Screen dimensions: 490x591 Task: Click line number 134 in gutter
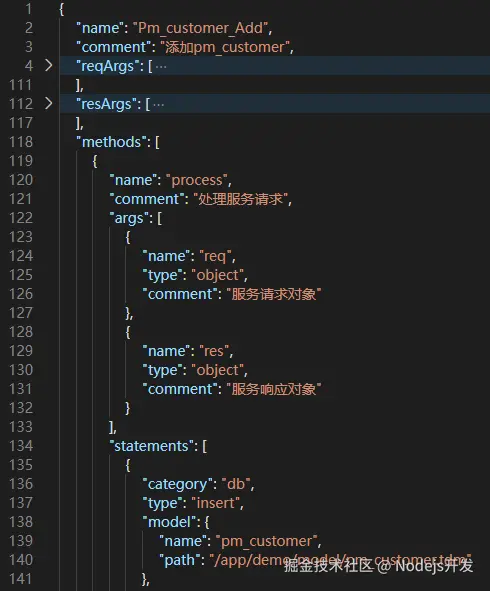point(21,446)
